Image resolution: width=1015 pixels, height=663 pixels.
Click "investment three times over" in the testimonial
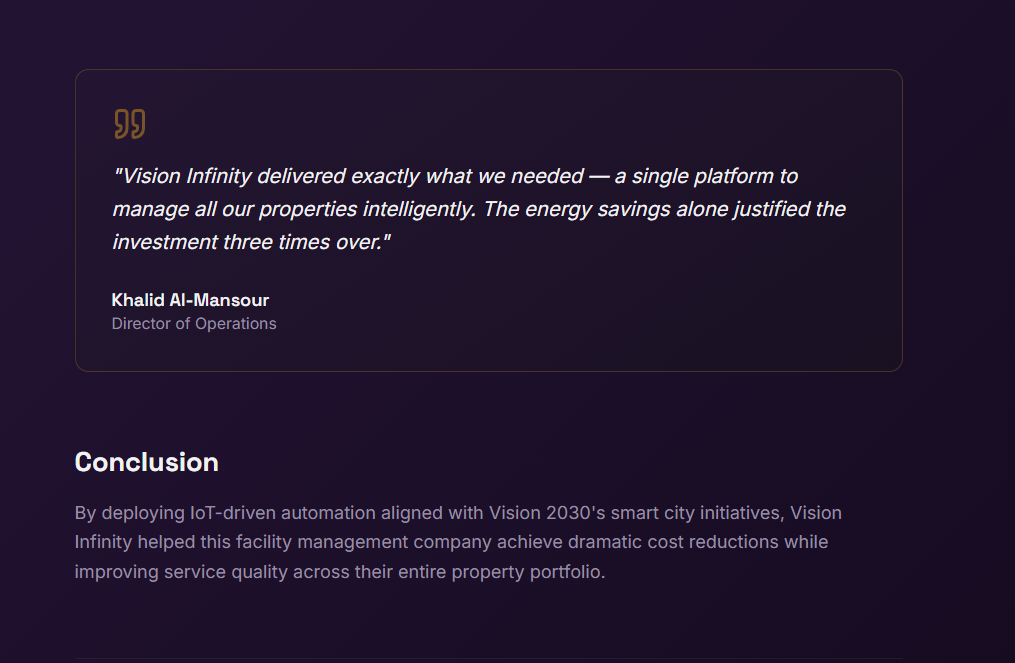click(247, 242)
